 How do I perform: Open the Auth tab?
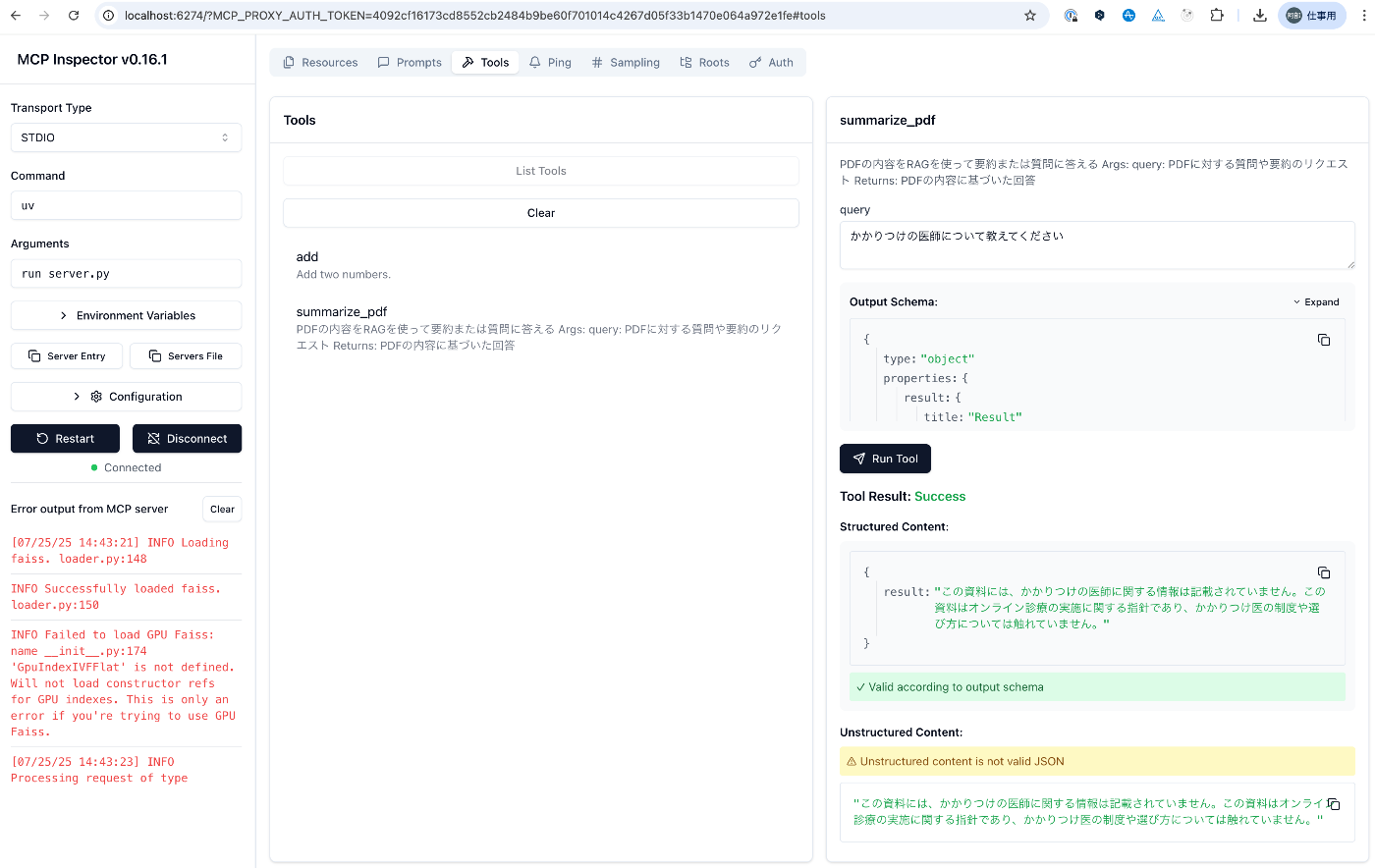pyautogui.click(x=772, y=62)
